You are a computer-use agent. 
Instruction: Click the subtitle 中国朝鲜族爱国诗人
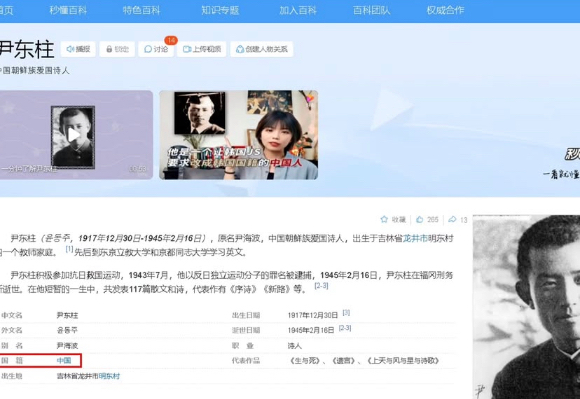tap(34, 70)
